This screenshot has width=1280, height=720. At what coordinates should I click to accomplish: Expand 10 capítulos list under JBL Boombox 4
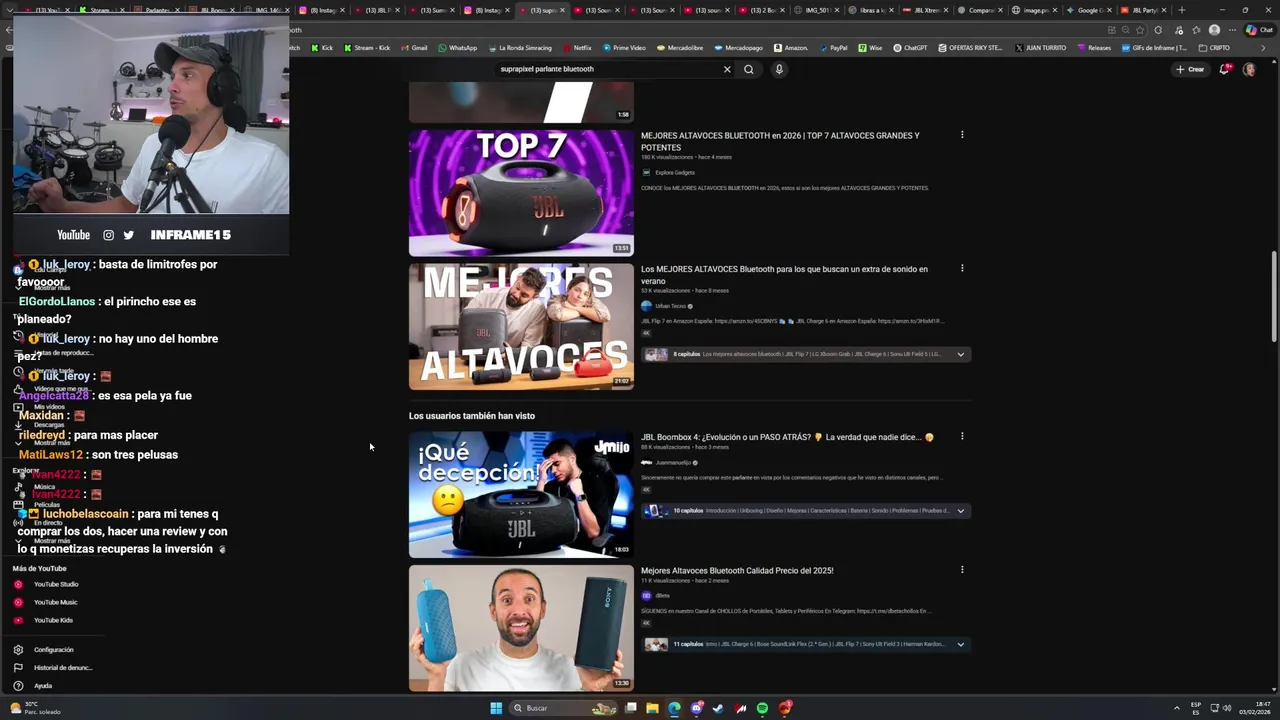[961, 511]
